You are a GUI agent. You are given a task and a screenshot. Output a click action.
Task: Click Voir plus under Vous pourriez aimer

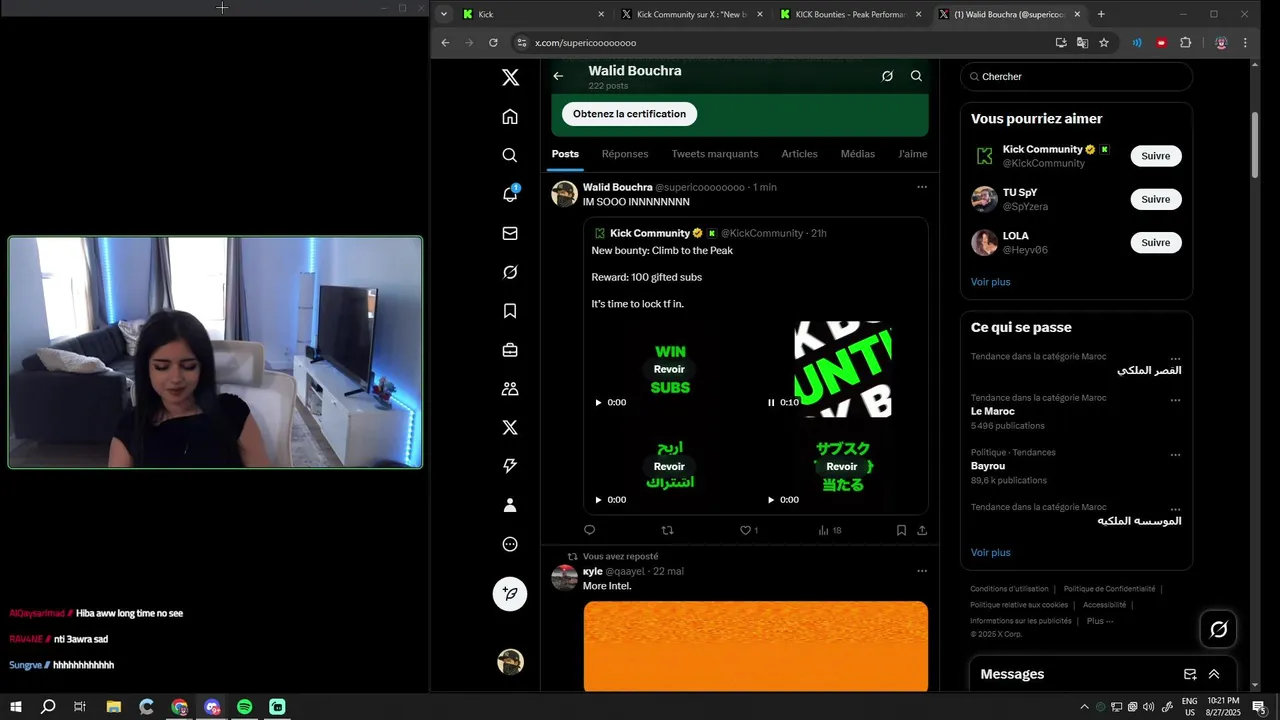[990, 282]
